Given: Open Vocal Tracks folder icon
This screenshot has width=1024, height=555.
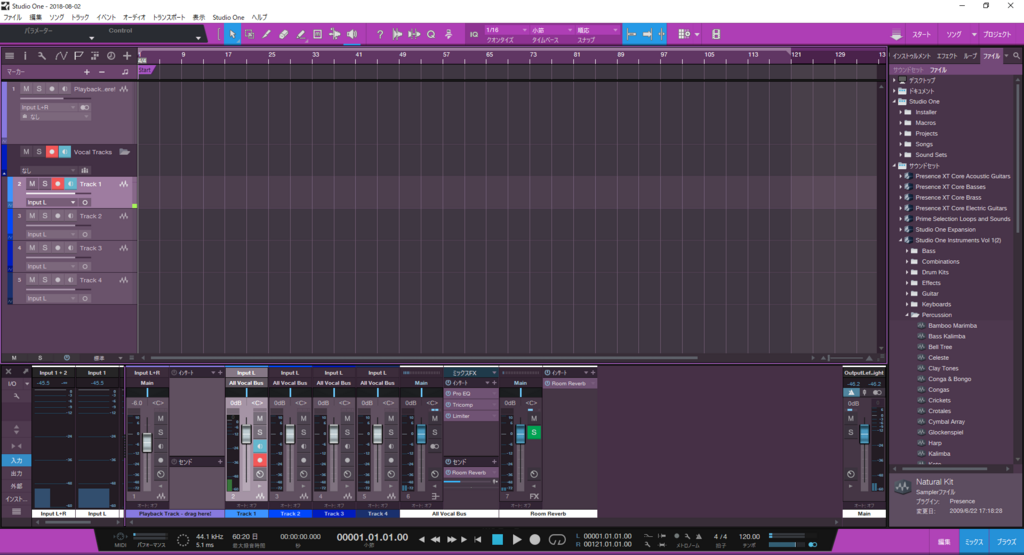Looking at the screenshot, I should coord(125,152).
